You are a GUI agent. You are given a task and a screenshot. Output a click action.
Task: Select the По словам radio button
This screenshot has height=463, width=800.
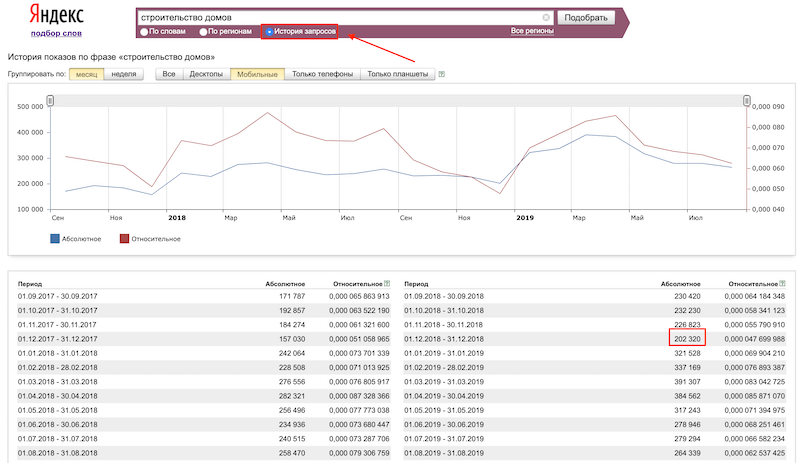(x=144, y=32)
